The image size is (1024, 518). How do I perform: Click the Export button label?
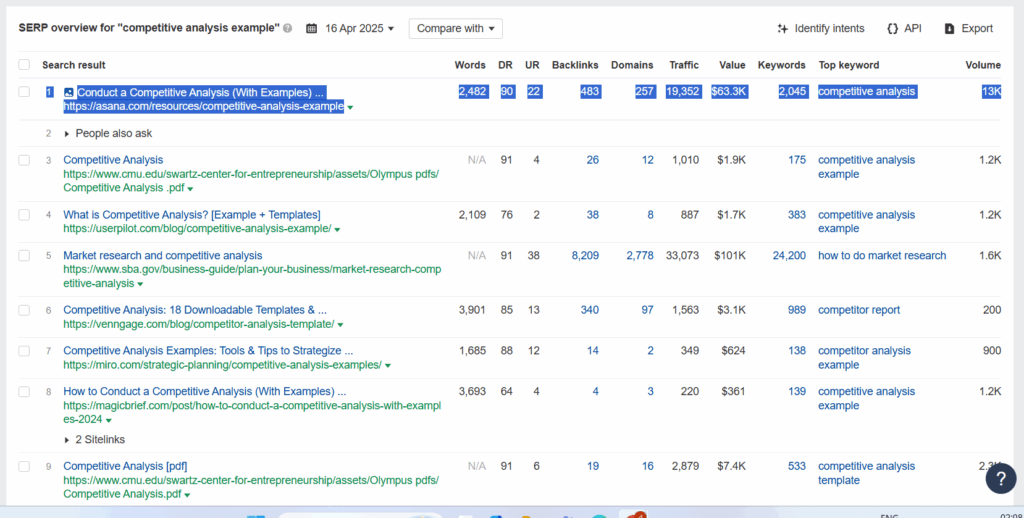pos(977,29)
